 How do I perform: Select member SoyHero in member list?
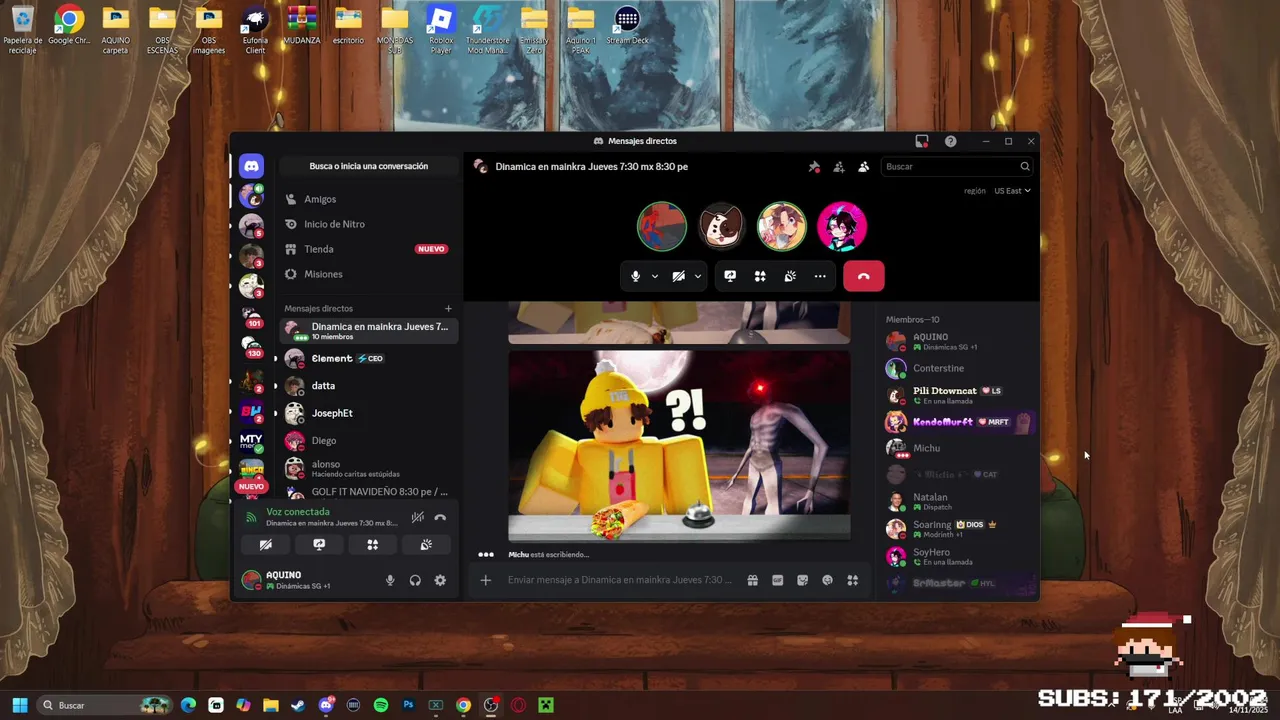tap(958, 556)
